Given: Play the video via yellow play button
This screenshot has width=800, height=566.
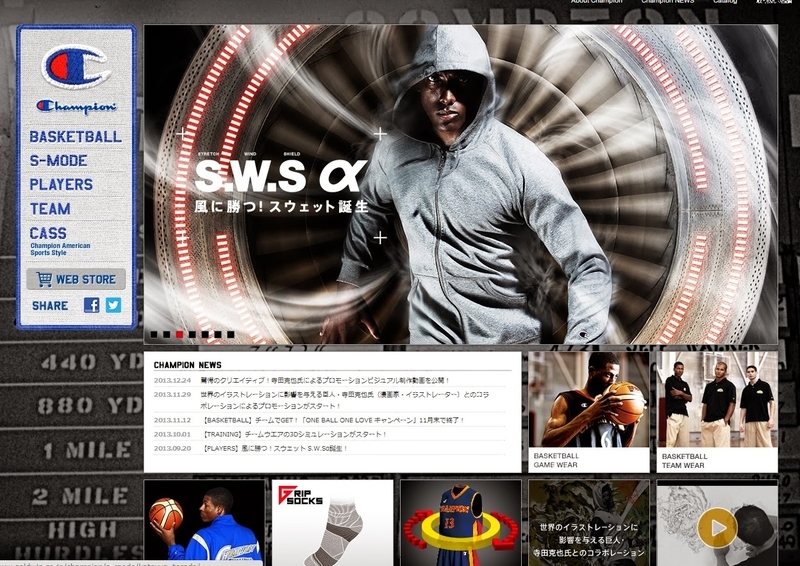Looking at the screenshot, I should pyautogui.click(x=717, y=528).
